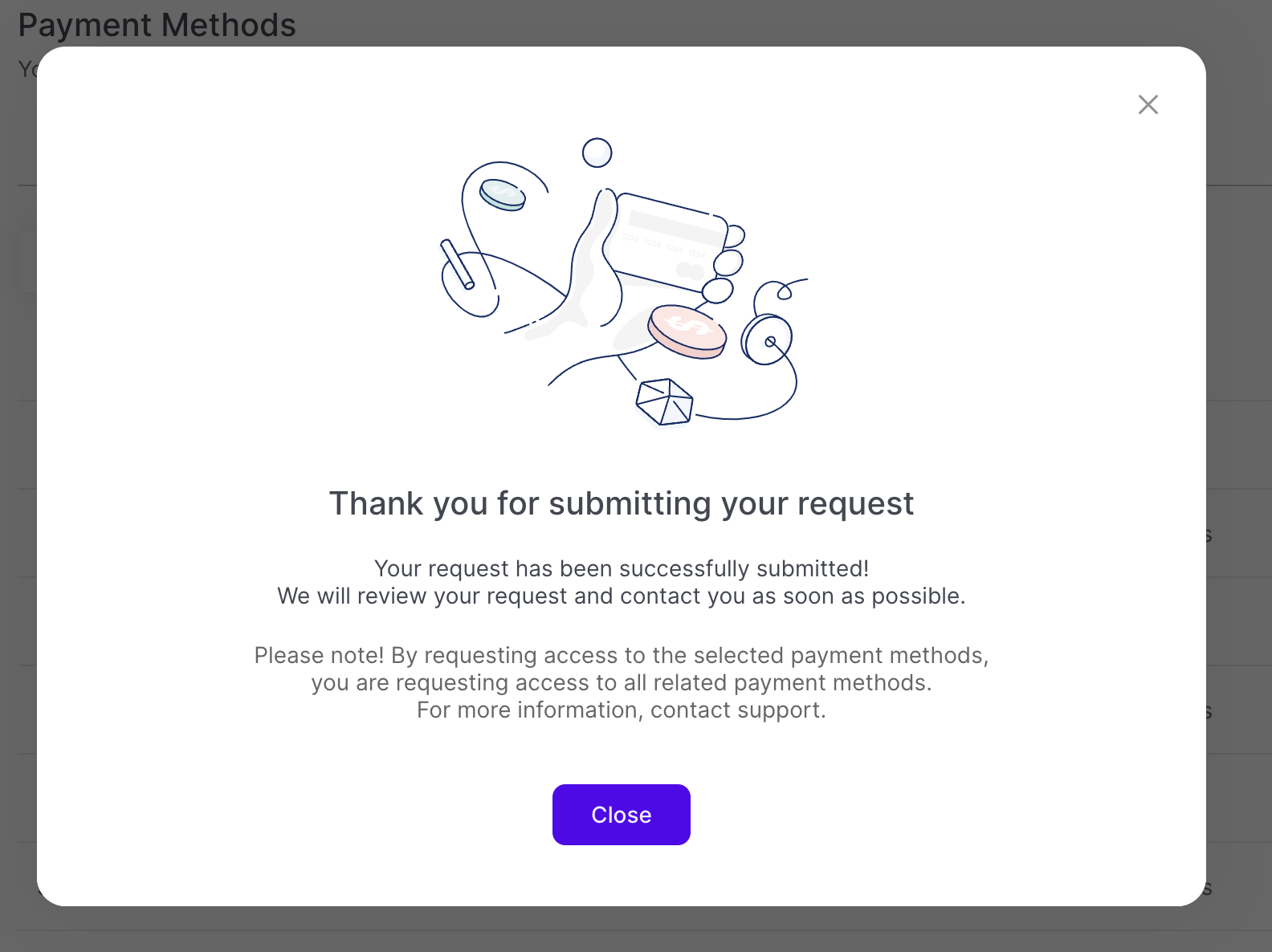Dismiss the dialog with the X icon

(1148, 104)
